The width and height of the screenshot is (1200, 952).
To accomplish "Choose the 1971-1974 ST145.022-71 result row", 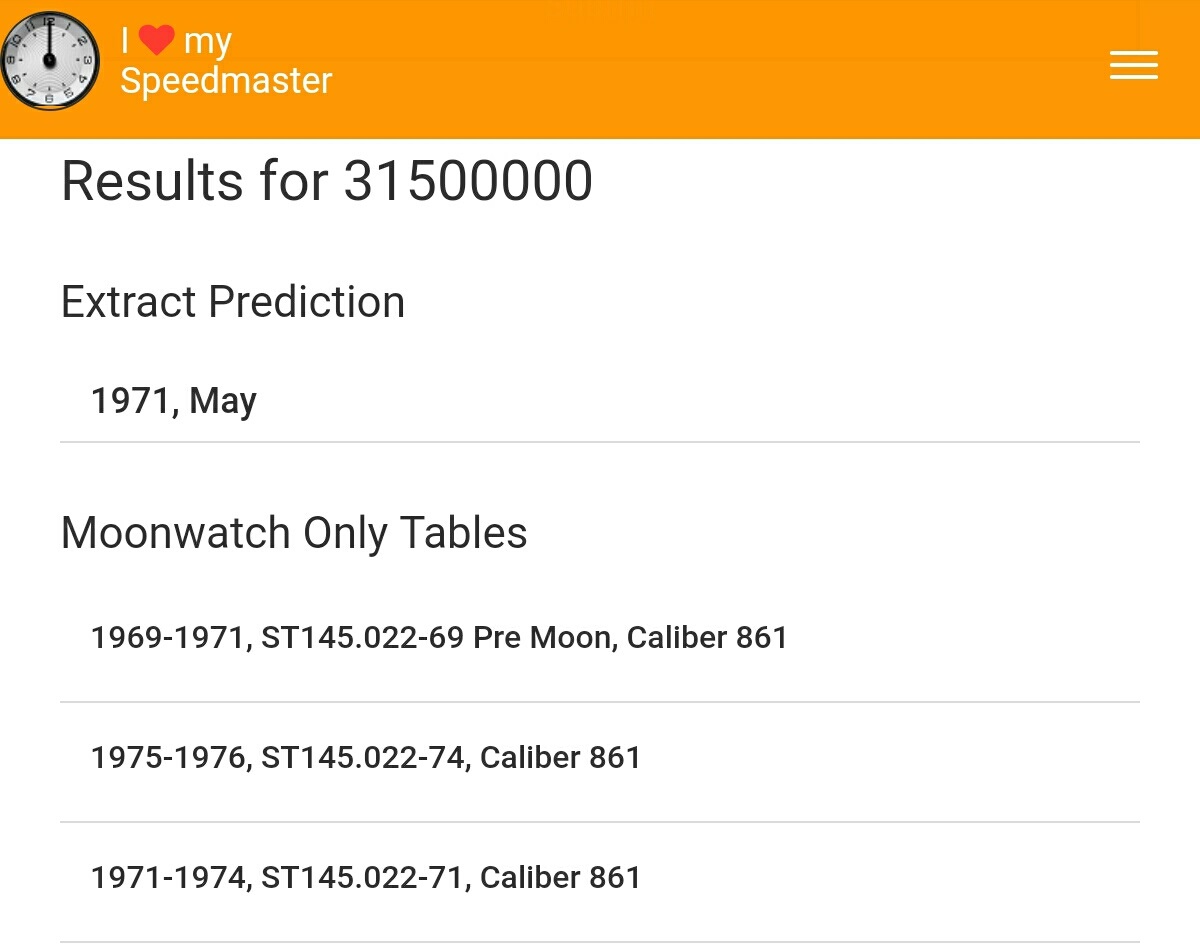I will (366, 878).
